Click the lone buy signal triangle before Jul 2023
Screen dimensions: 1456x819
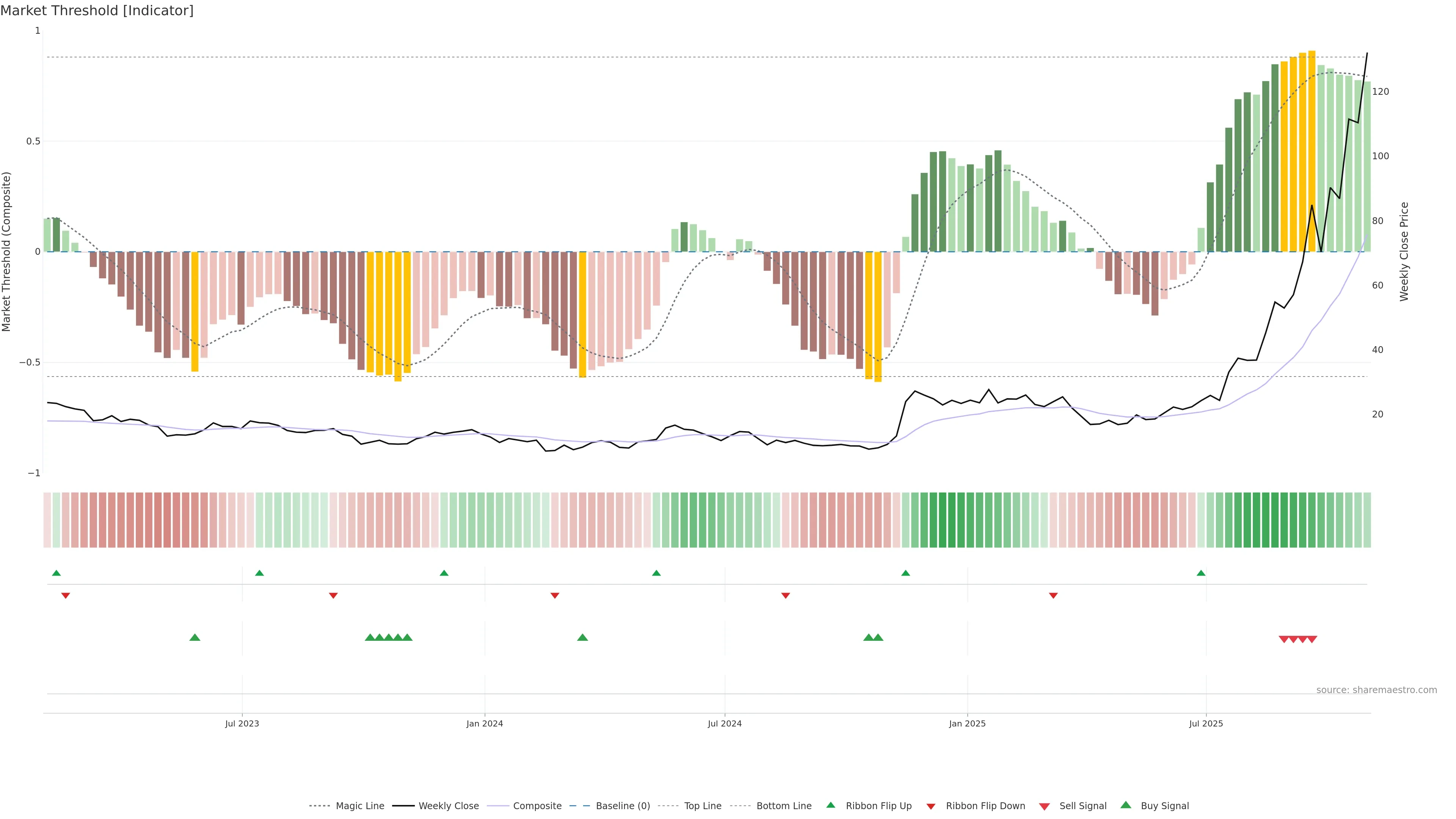(195, 637)
